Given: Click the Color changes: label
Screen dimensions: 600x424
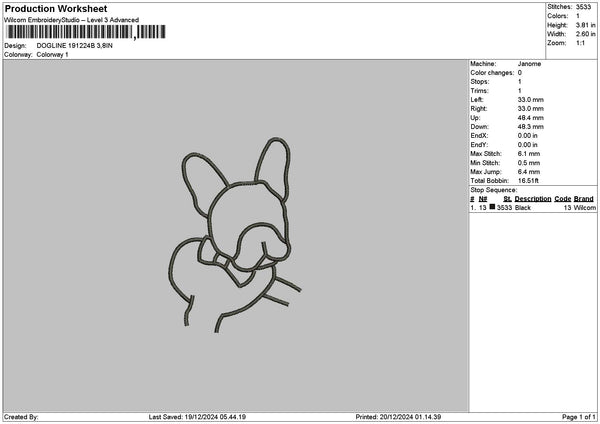Looking at the screenshot, I should tap(492, 73).
